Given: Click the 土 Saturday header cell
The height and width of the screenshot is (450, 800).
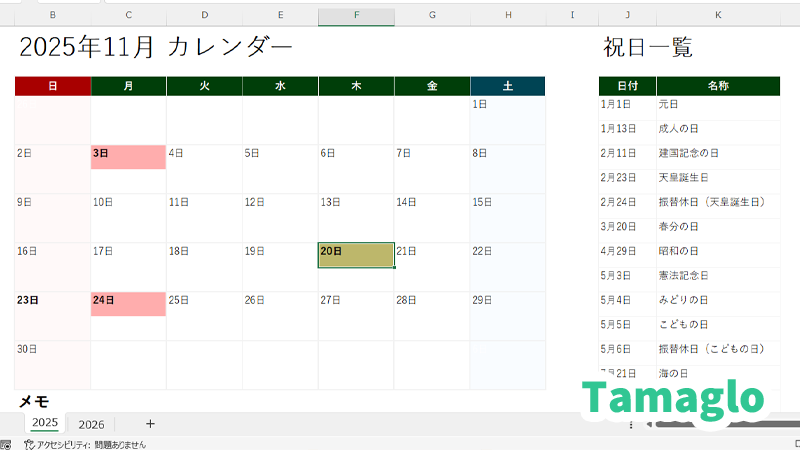Looking at the screenshot, I should point(508,86).
